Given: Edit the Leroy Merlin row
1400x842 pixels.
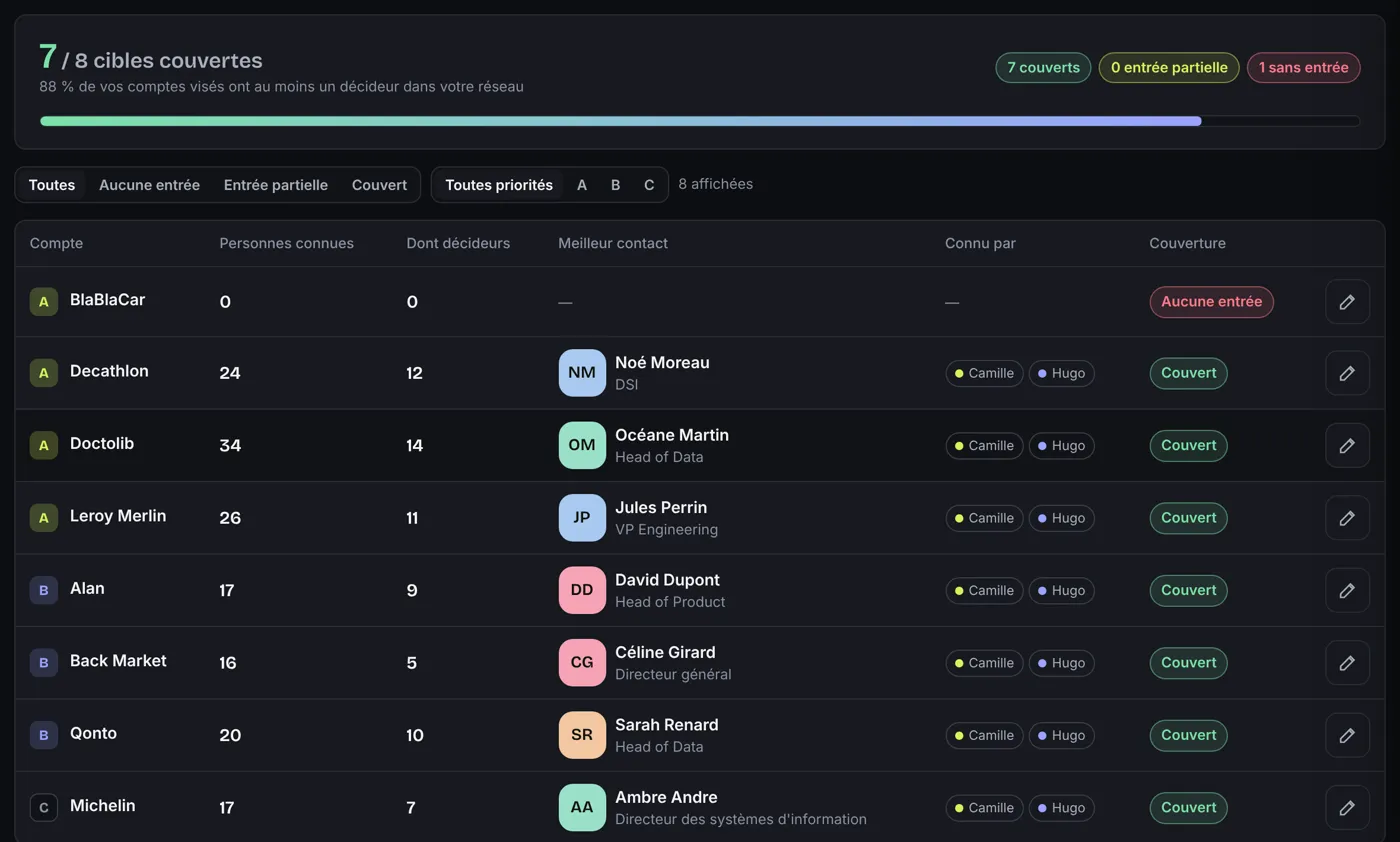Looking at the screenshot, I should pos(1347,518).
